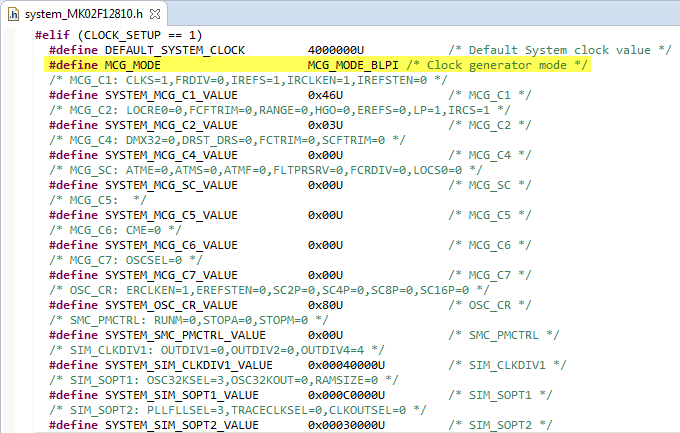Click SYSTEM_SIM_CLKDIV1_VALUE identifier
This screenshot has width=680, height=433.
pyautogui.click(x=189, y=365)
